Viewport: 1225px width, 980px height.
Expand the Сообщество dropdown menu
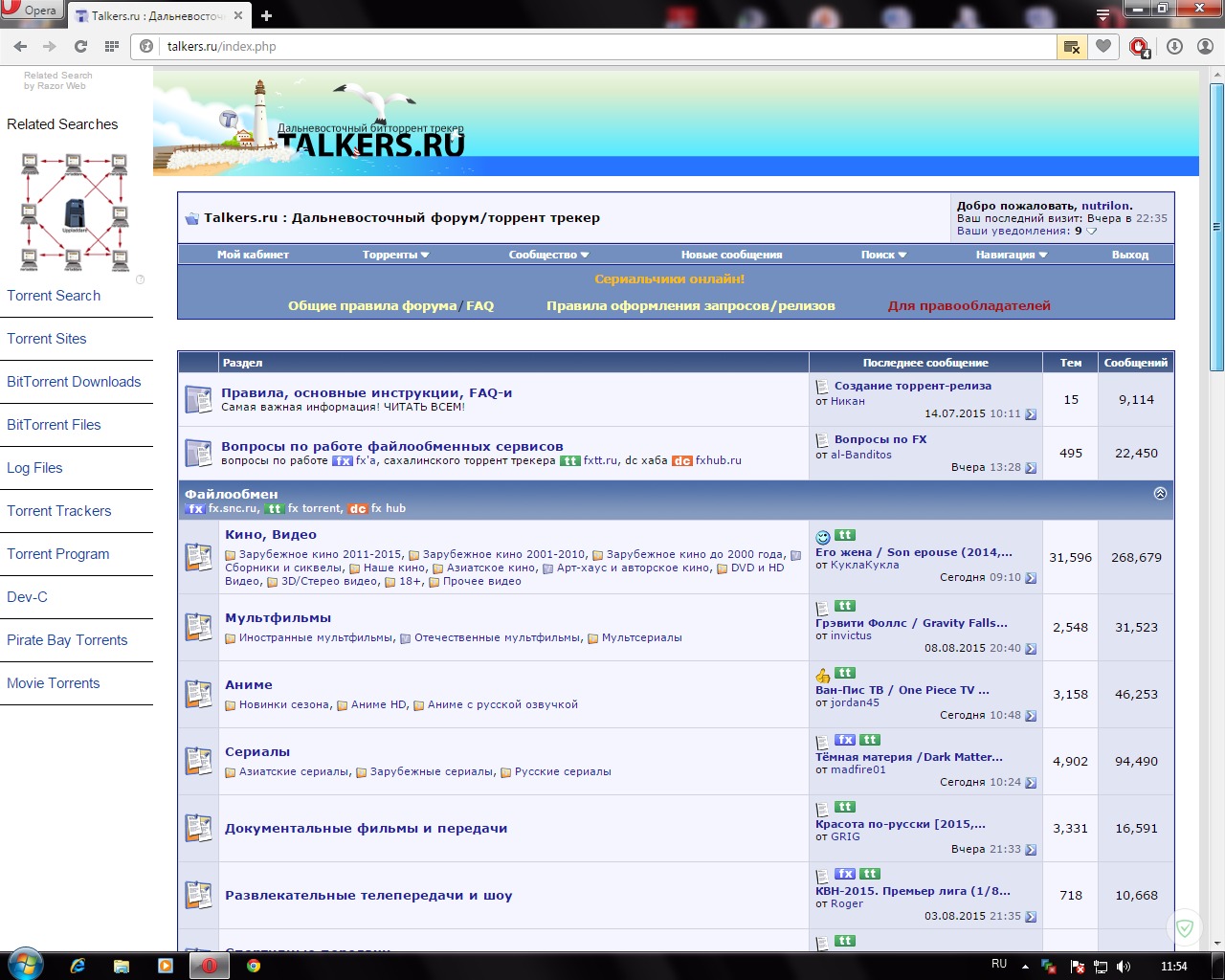(x=548, y=255)
